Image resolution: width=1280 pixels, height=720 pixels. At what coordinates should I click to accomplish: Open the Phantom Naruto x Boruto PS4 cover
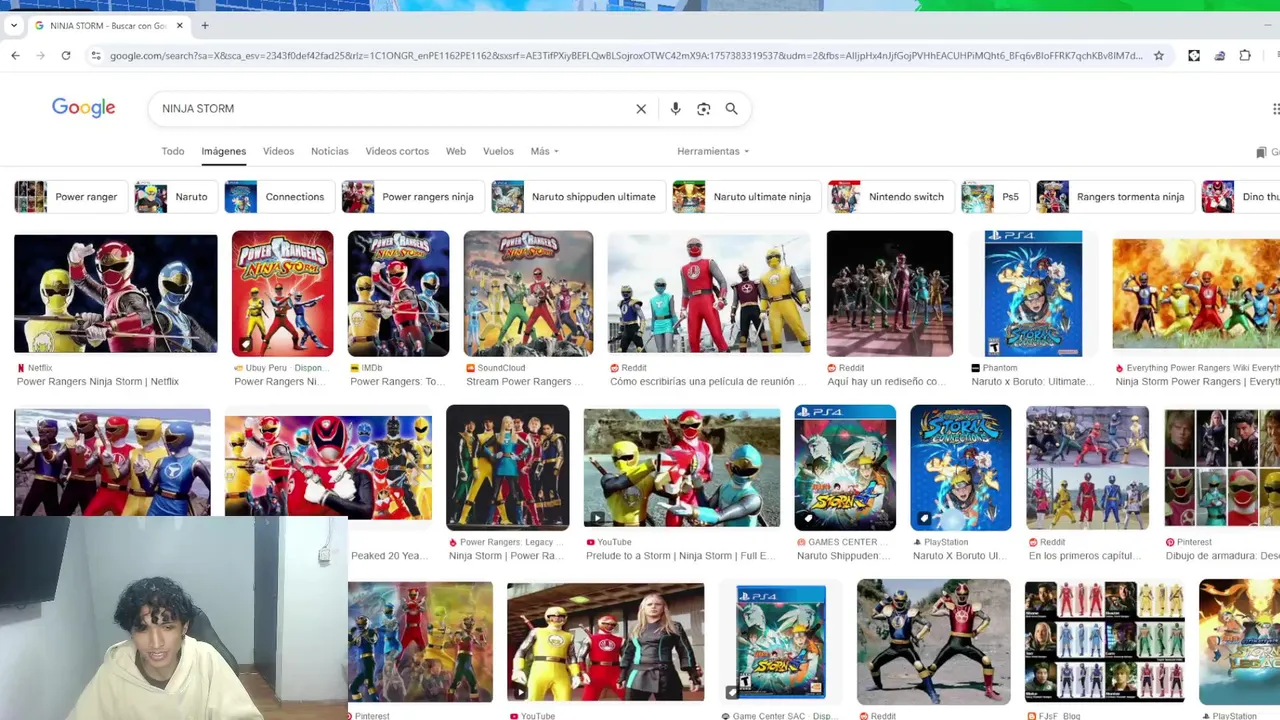pyautogui.click(x=1033, y=293)
